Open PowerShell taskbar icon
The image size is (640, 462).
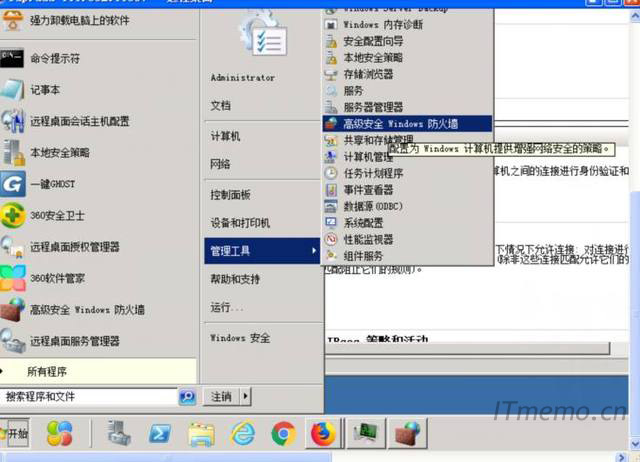point(160,433)
